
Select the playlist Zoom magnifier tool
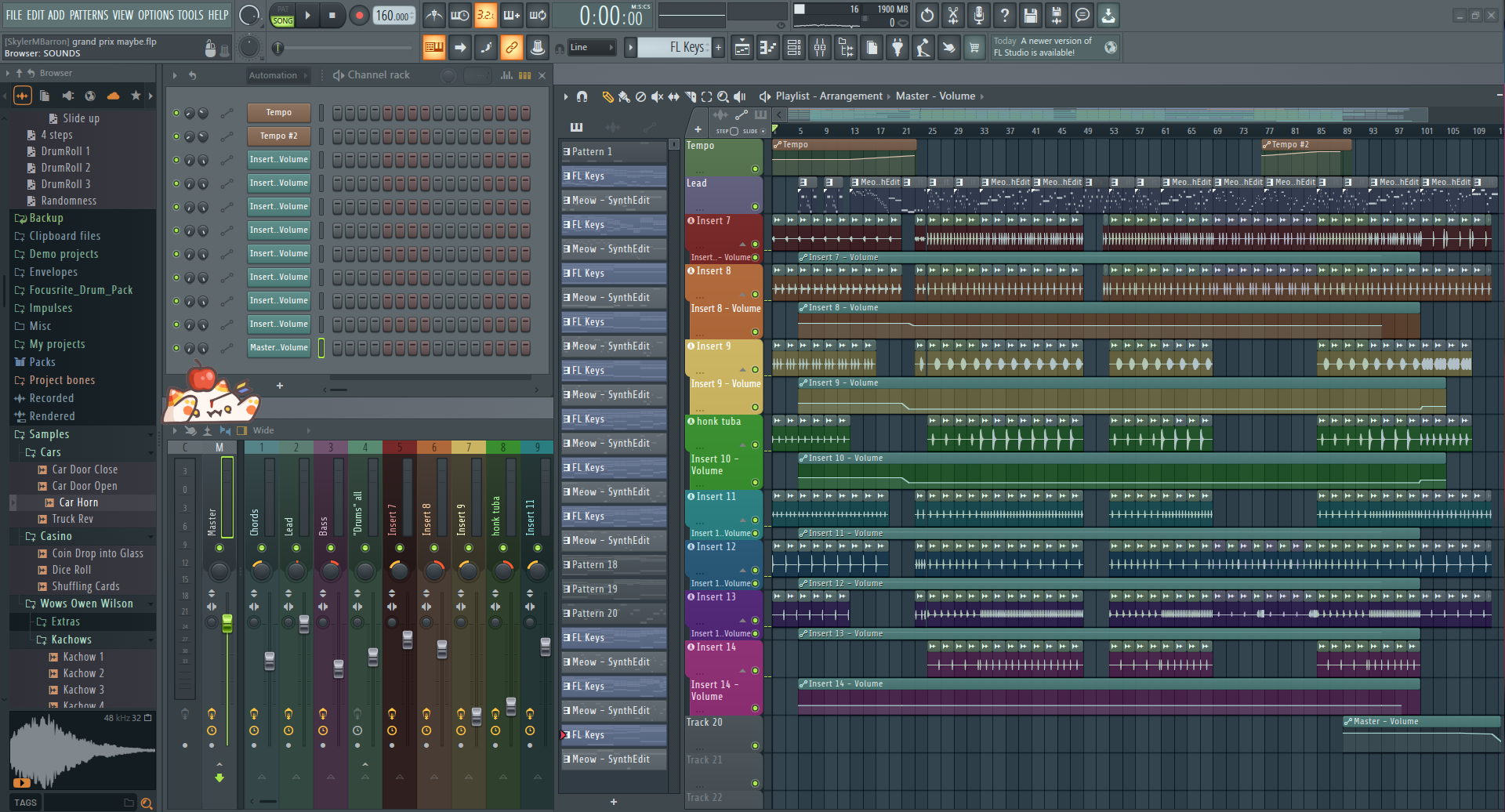tap(723, 96)
